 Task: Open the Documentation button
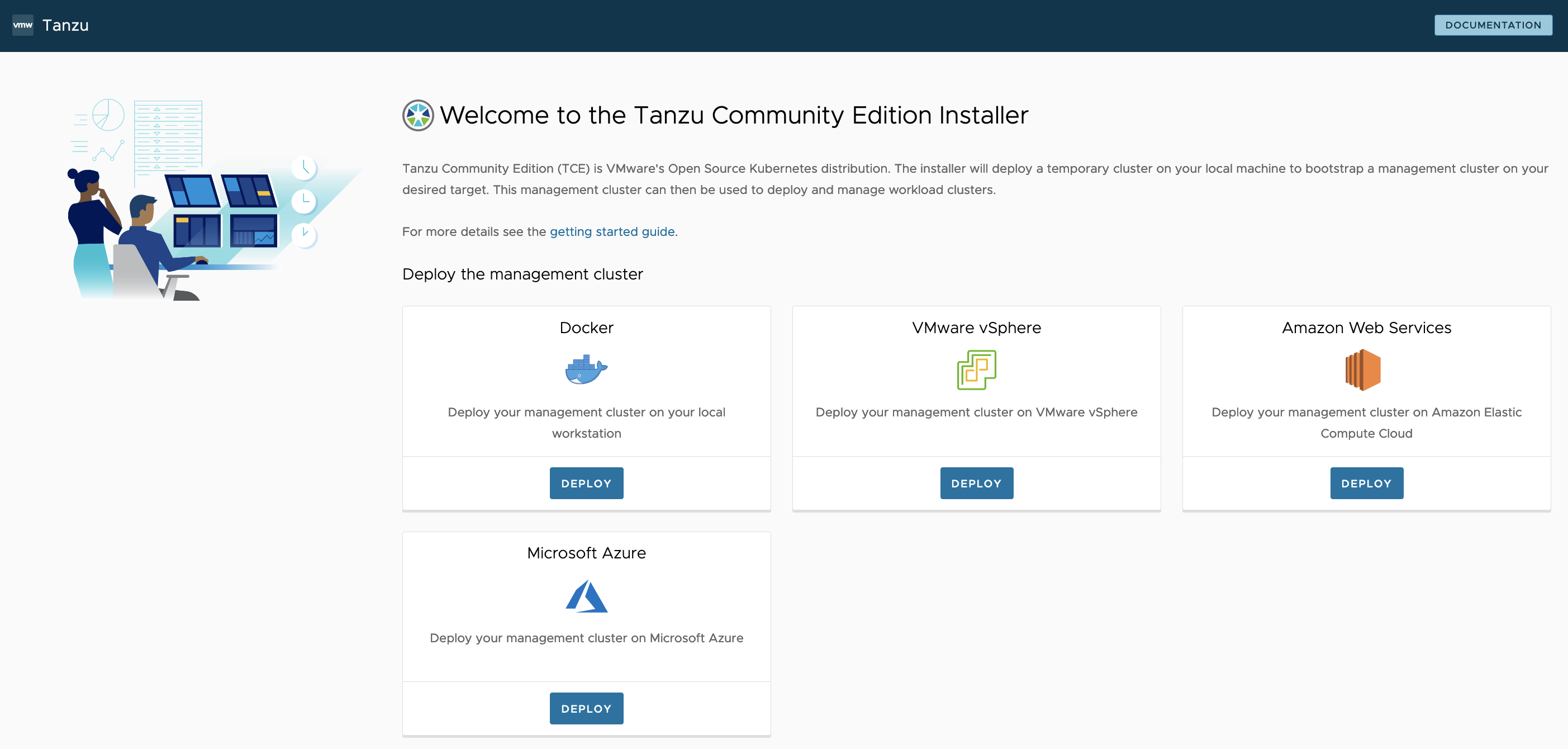click(1493, 25)
